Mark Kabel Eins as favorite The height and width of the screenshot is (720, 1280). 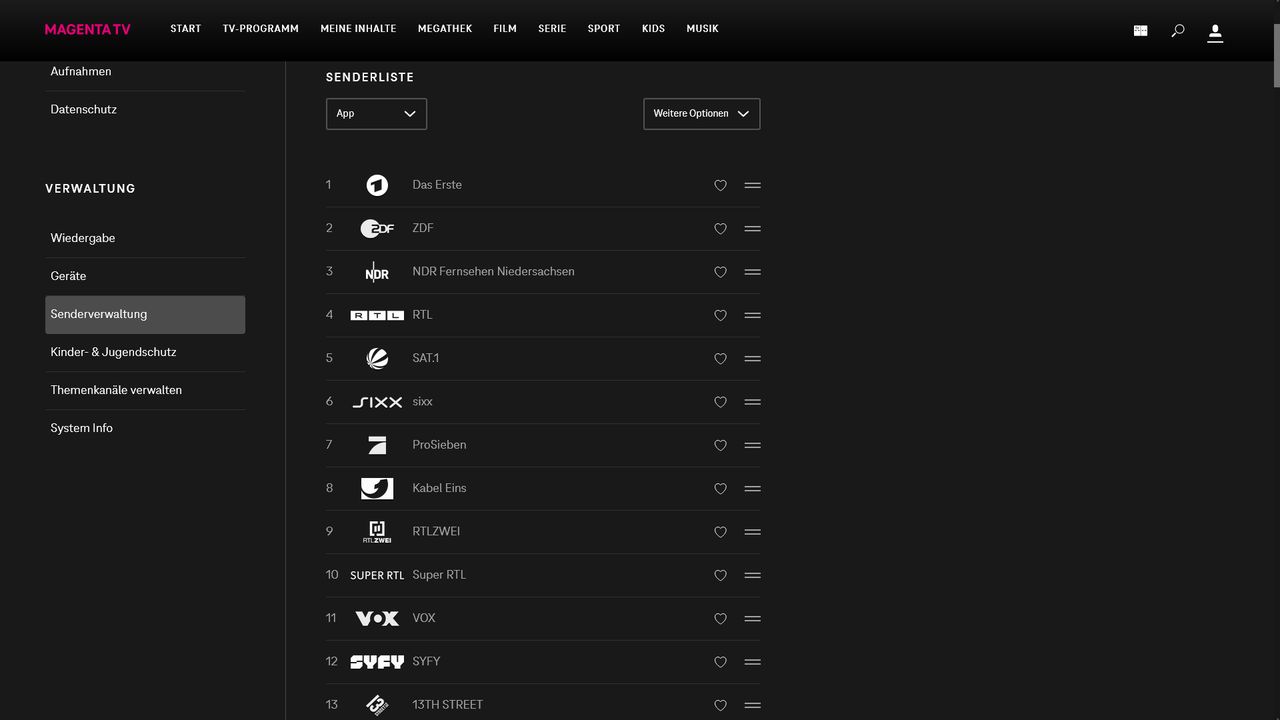720,488
